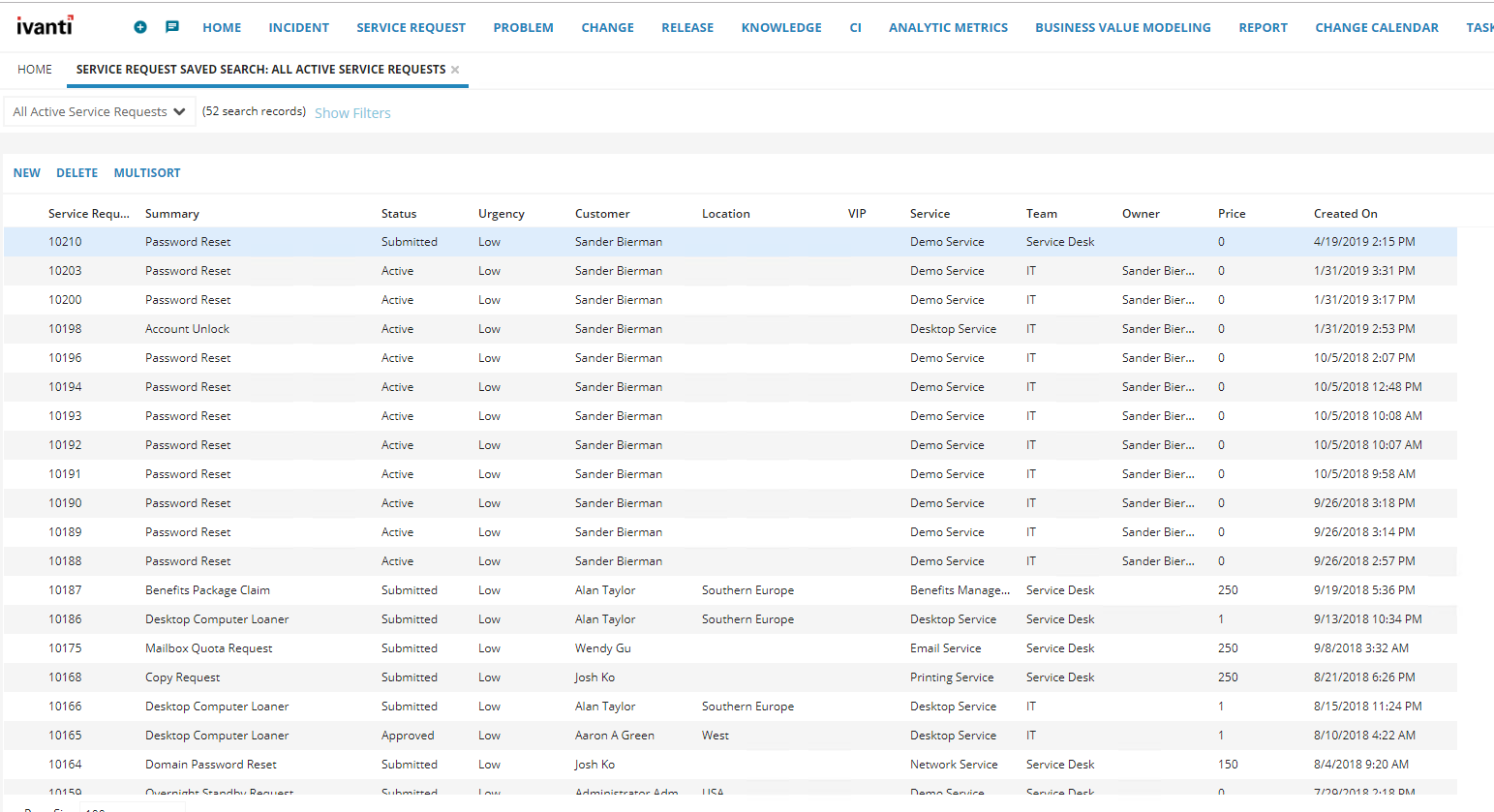Open the CHANGE CALENDAR workspace
The height and width of the screenshot is (812, 1494).
point(1377,28)
